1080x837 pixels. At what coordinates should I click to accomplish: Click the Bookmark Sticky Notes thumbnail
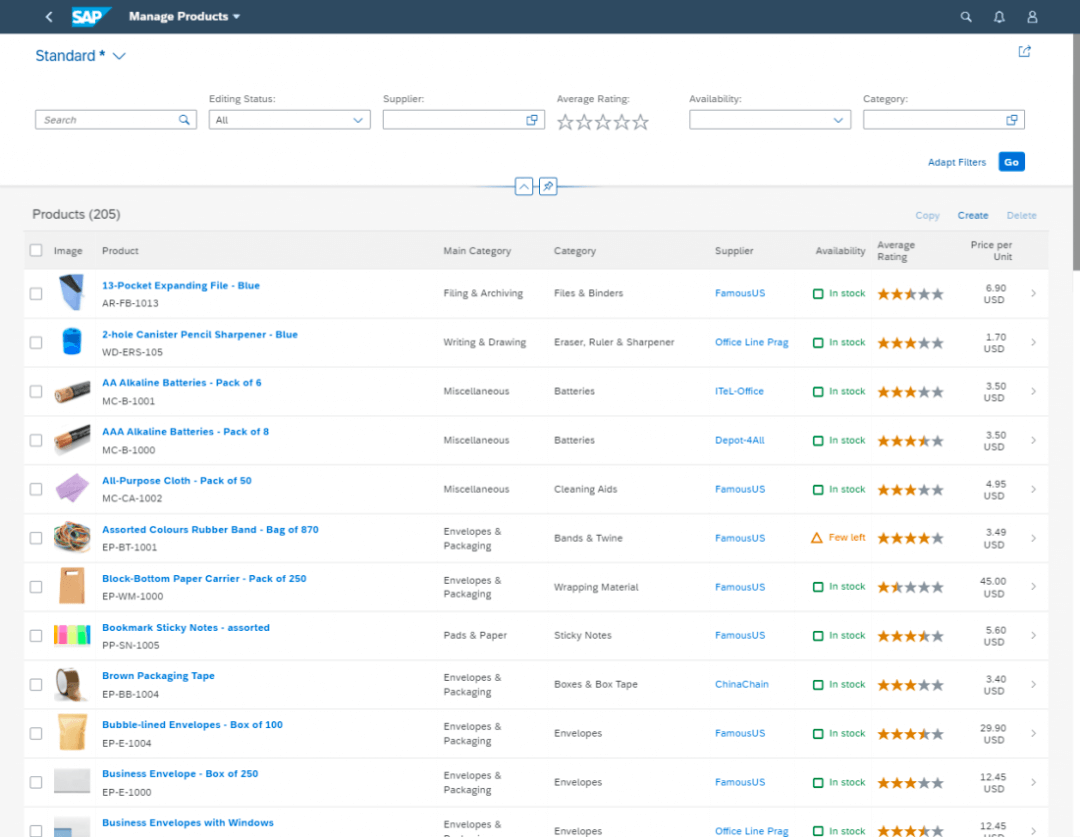coord(72,635)
